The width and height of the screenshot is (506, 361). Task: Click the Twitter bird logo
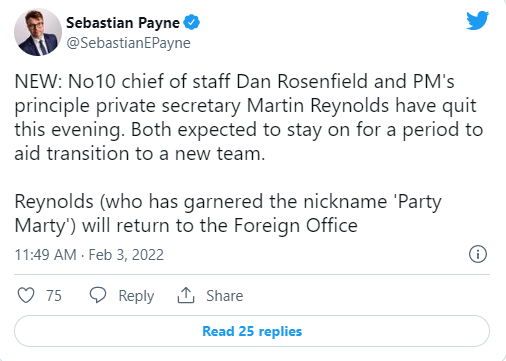(x=477, y=20)
